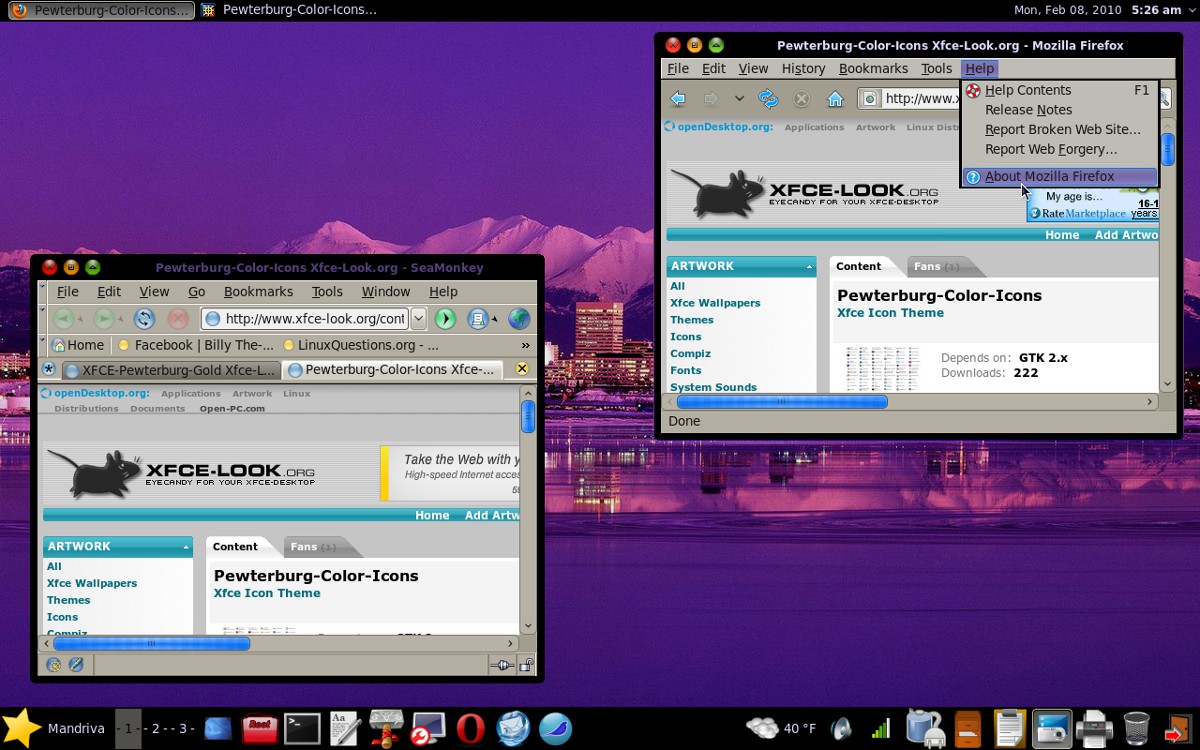
Task: Click the weather 40 °F applet
Action: coord(781,728)
